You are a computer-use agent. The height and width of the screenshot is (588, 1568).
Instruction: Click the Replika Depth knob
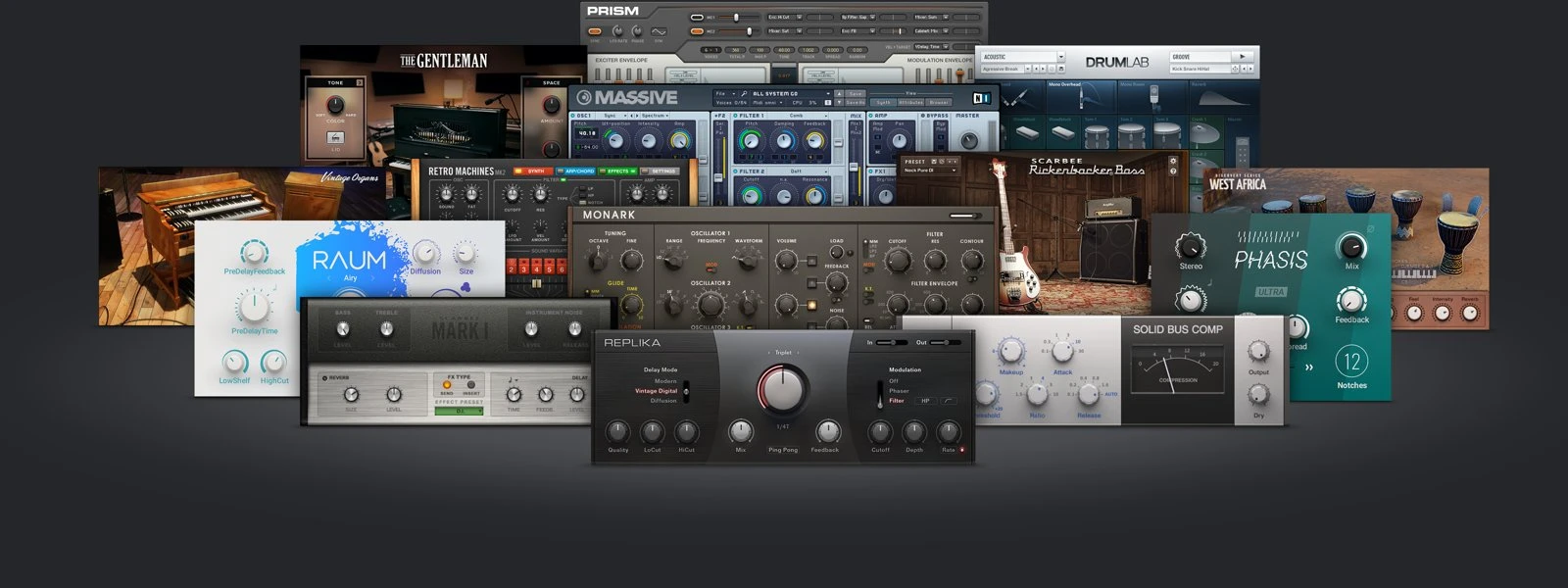[x=913, y=430]
